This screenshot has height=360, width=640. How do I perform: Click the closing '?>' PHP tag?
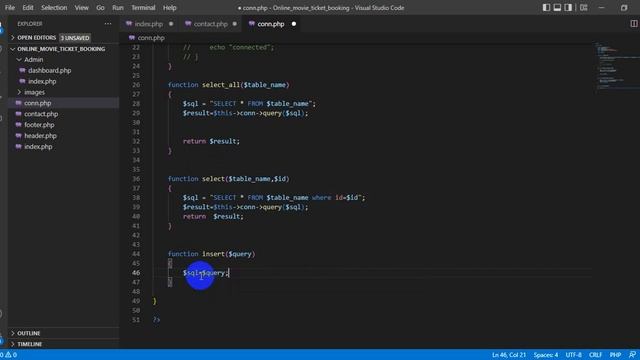pos(156,320)
